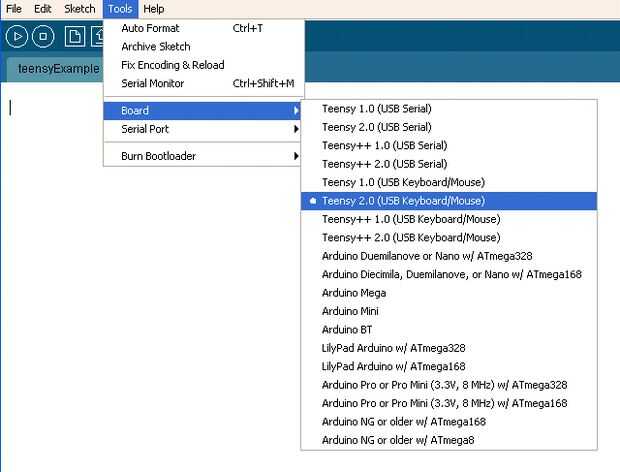This screenshot has width=620, height=472.
Task: Pick LilyPad Arduino w/ ATmega328
Action: 449,348
